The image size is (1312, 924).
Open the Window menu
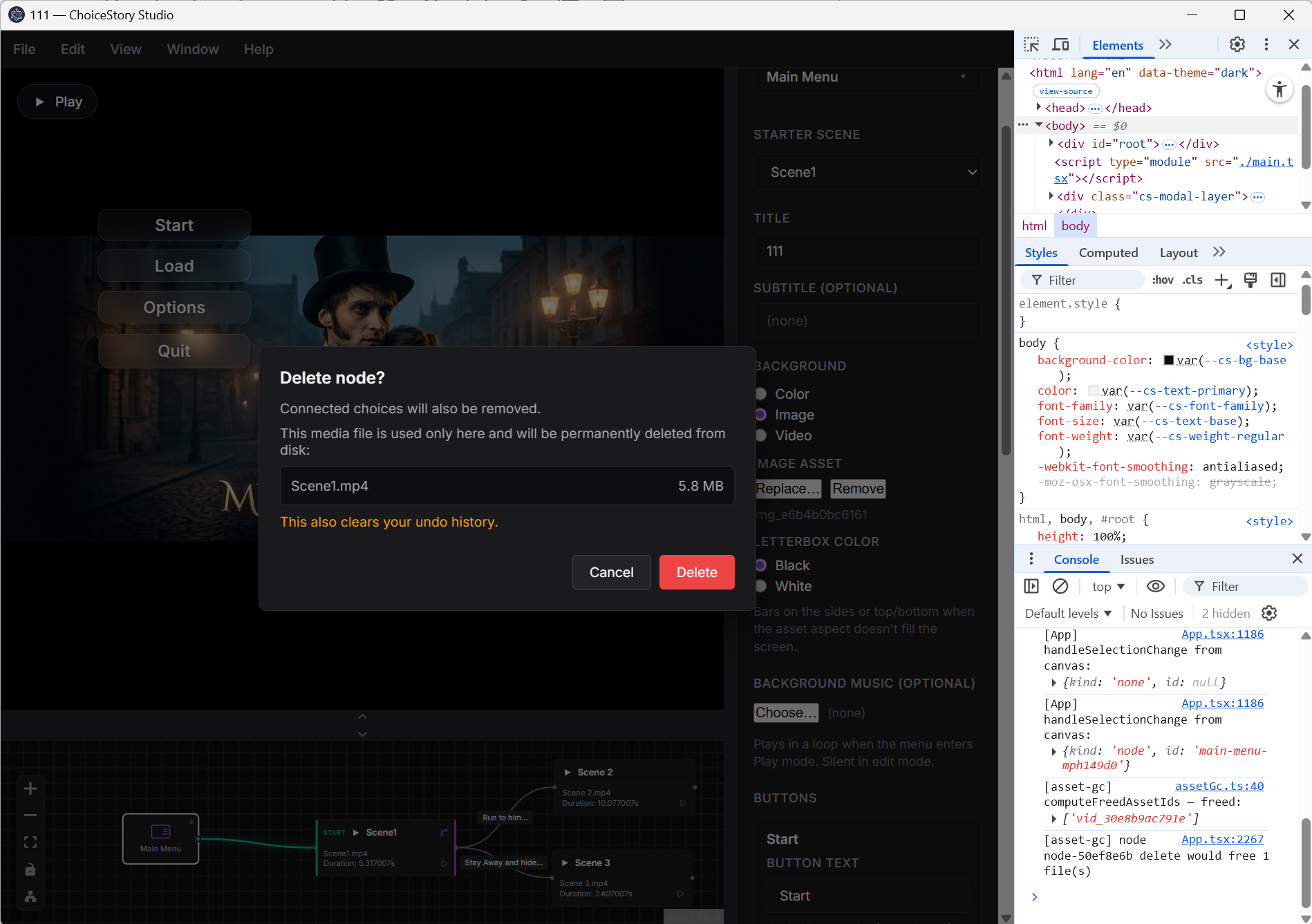tap(193, 49)
